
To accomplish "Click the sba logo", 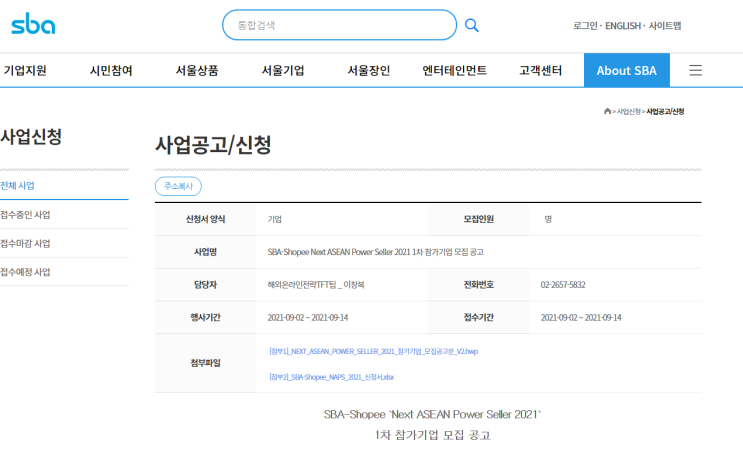I will point(33,24).
